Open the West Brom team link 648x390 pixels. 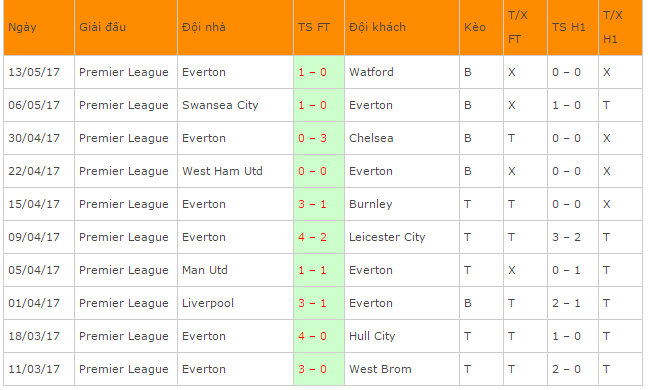click(x=380, y=369)
